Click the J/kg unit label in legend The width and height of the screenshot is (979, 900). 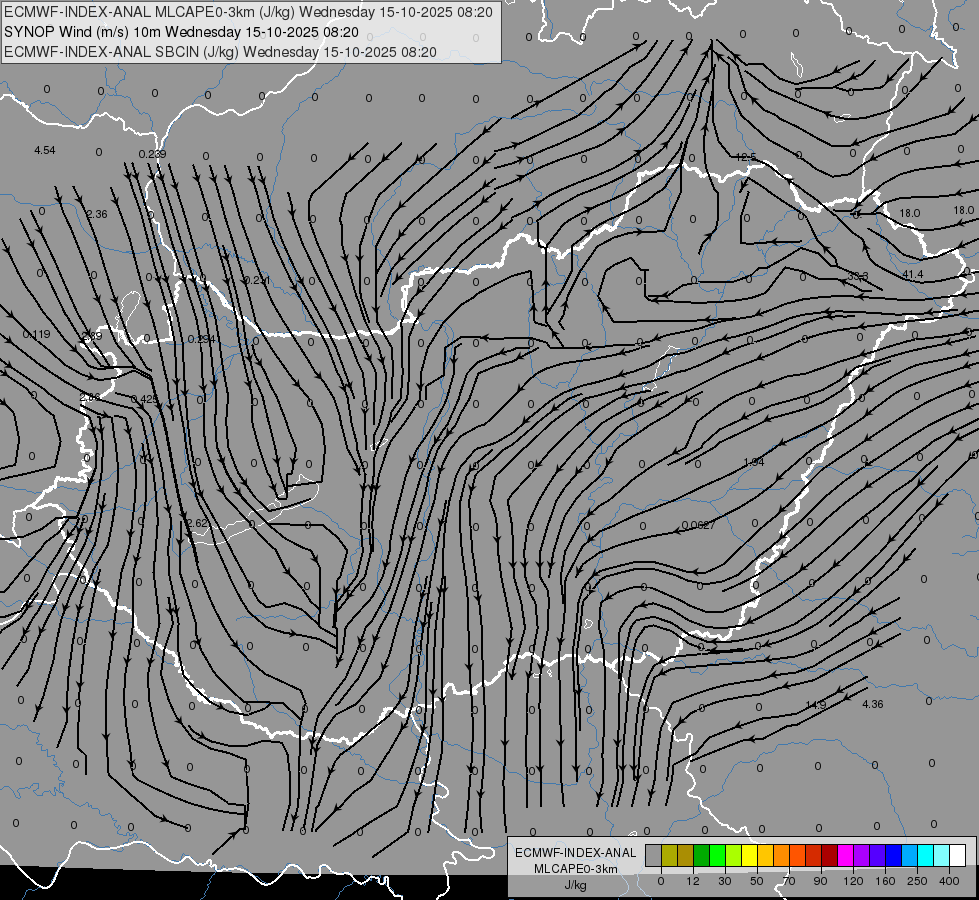(575, 885)
